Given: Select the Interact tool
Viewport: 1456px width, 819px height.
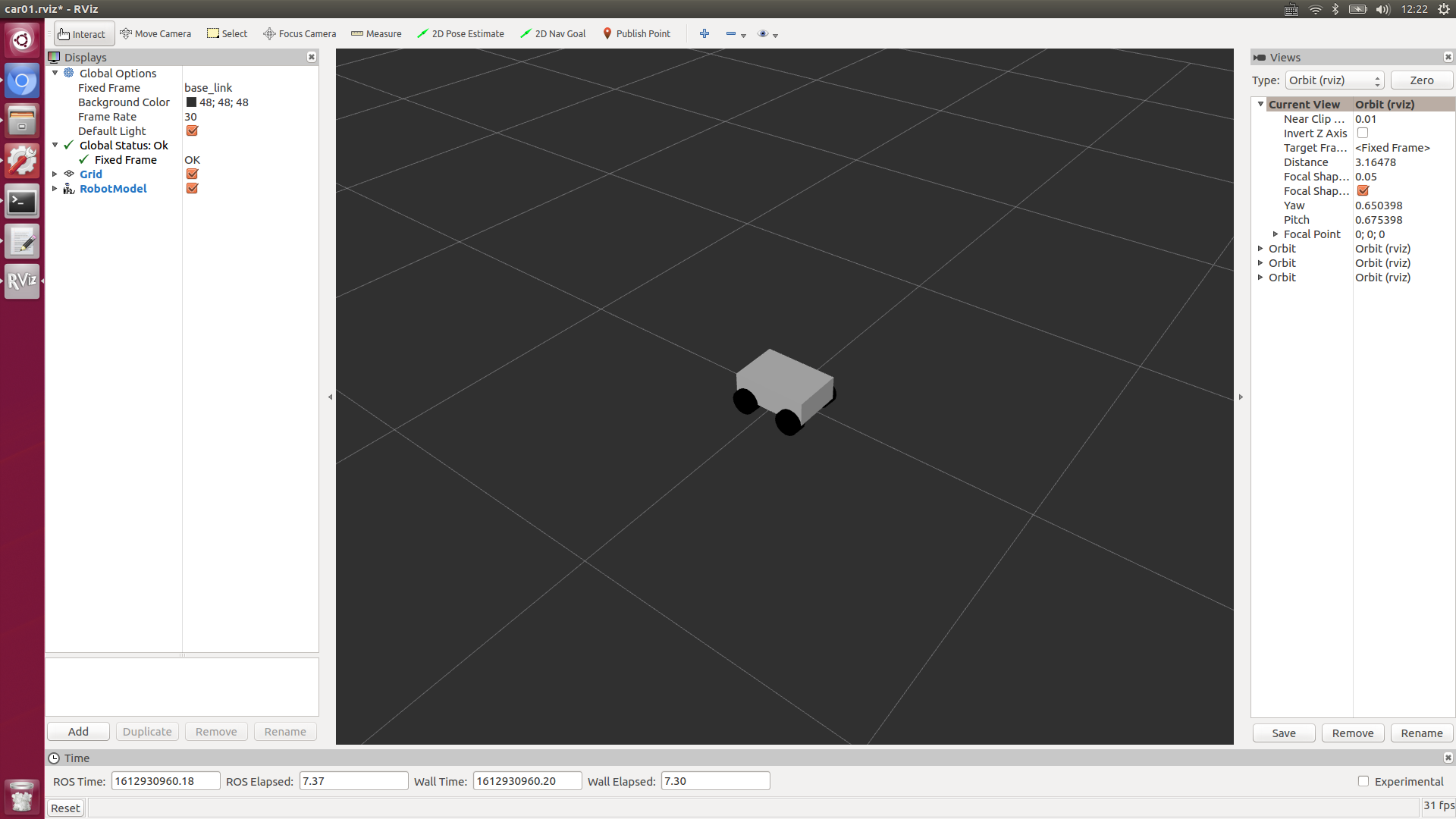Looking at the screenshot, I should pos(83,34).
